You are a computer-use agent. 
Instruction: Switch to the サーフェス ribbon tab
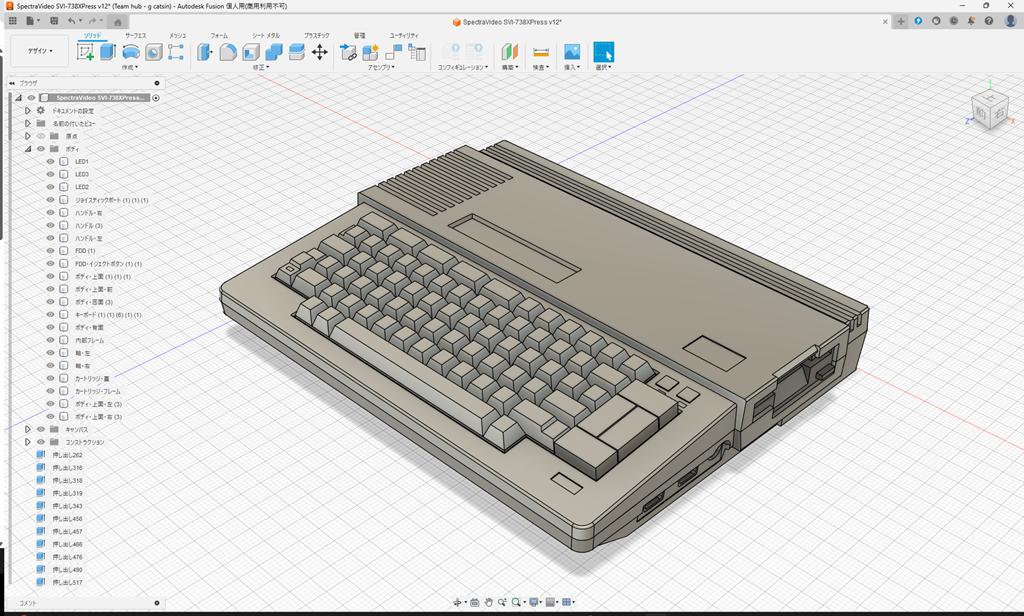[134, 36]
